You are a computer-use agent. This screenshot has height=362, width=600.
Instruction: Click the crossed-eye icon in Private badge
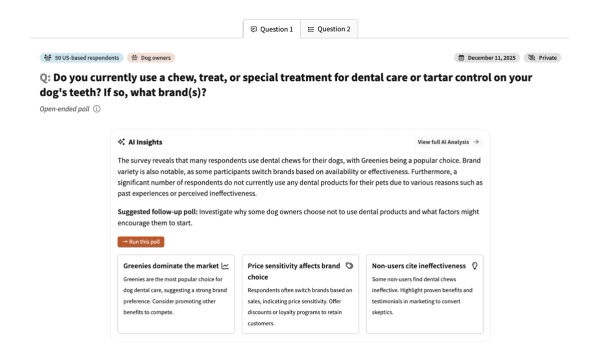pos(532,58)
